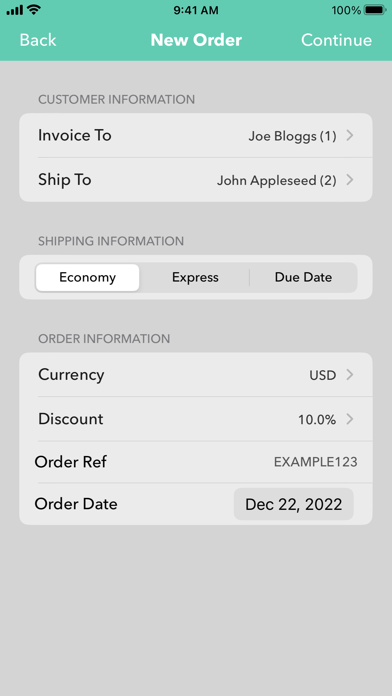Viewport: 392px width, 696px height.
Task: Edit the Order Ref EXAMPLE123 field
Action: (x=315, y=462)
